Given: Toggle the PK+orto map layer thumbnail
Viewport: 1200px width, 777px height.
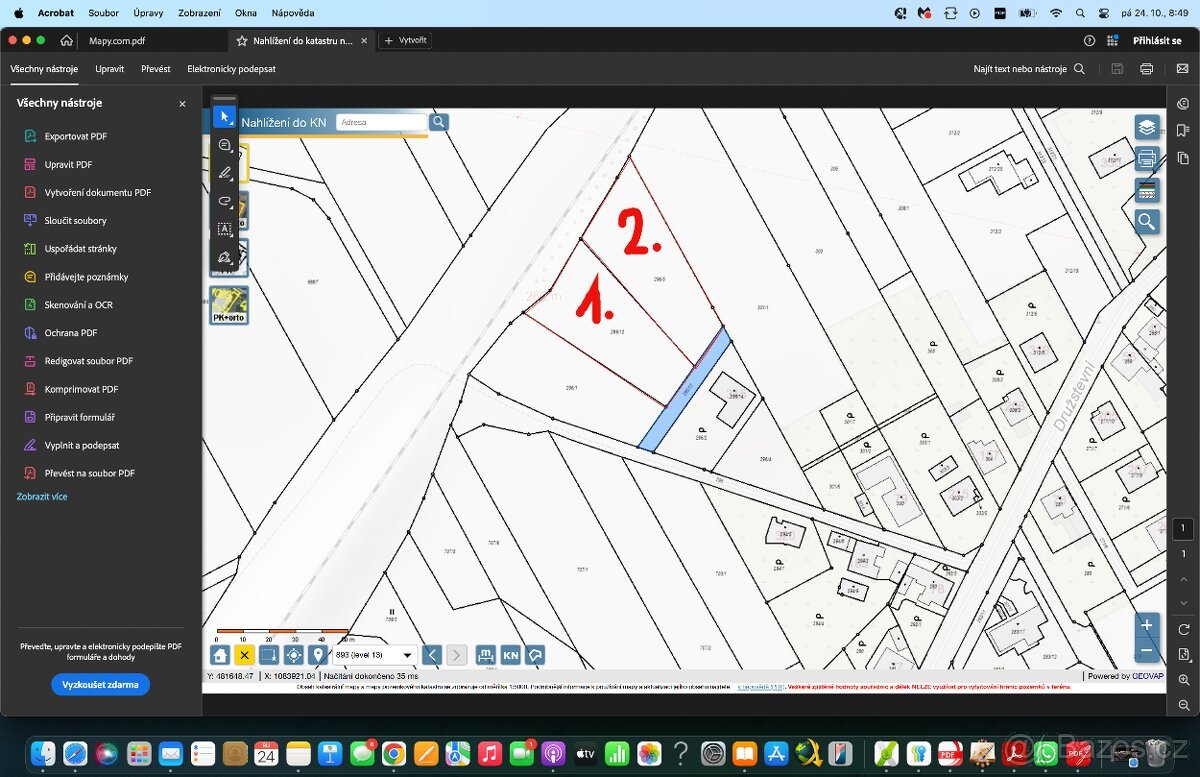Looking at the screenshot, I should (x=229, y=305).
